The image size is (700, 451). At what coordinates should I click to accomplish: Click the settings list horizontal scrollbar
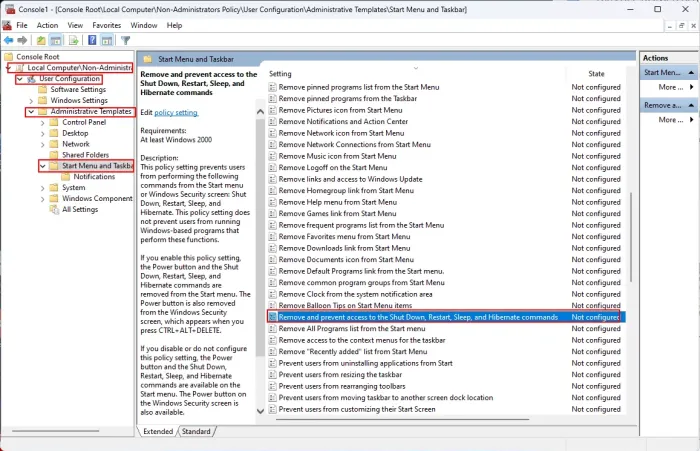(x=403, y=419)
